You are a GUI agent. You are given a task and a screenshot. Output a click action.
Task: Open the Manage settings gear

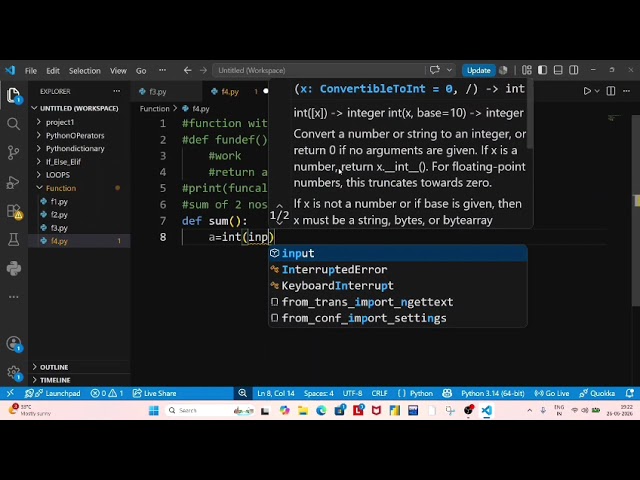(x=14, y=372)
